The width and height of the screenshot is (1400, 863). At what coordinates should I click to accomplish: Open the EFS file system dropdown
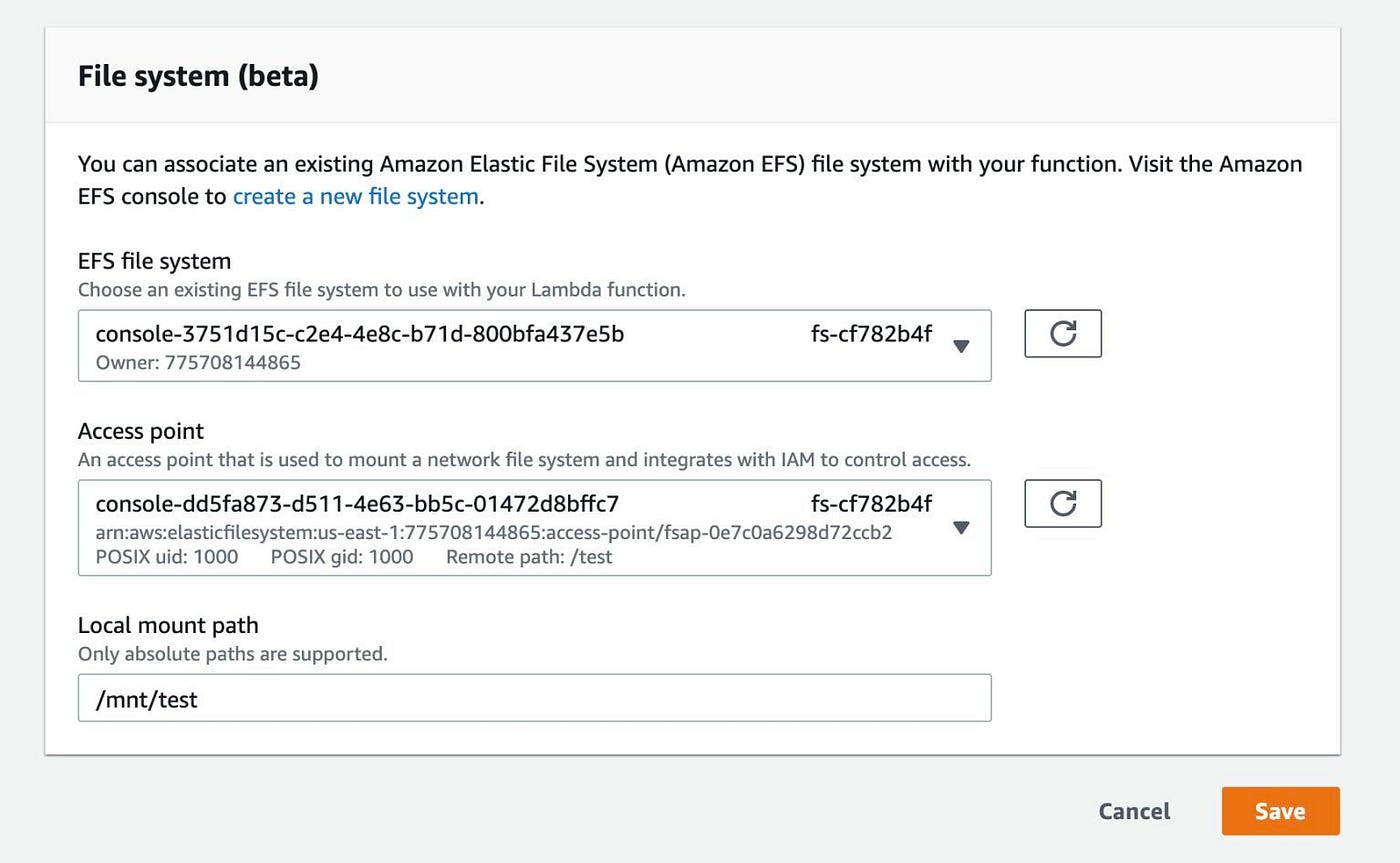pos(534,345)
